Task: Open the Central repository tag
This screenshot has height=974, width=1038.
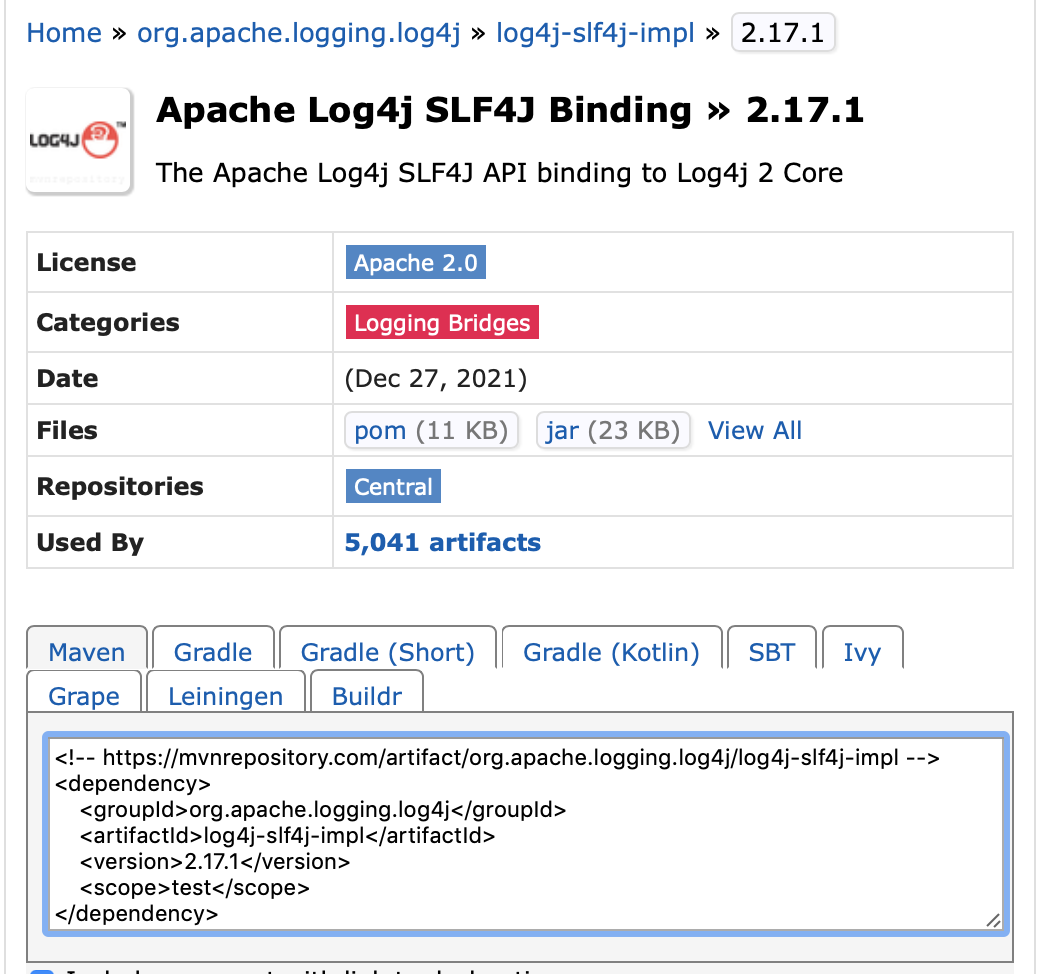Action: coord(393,487)
